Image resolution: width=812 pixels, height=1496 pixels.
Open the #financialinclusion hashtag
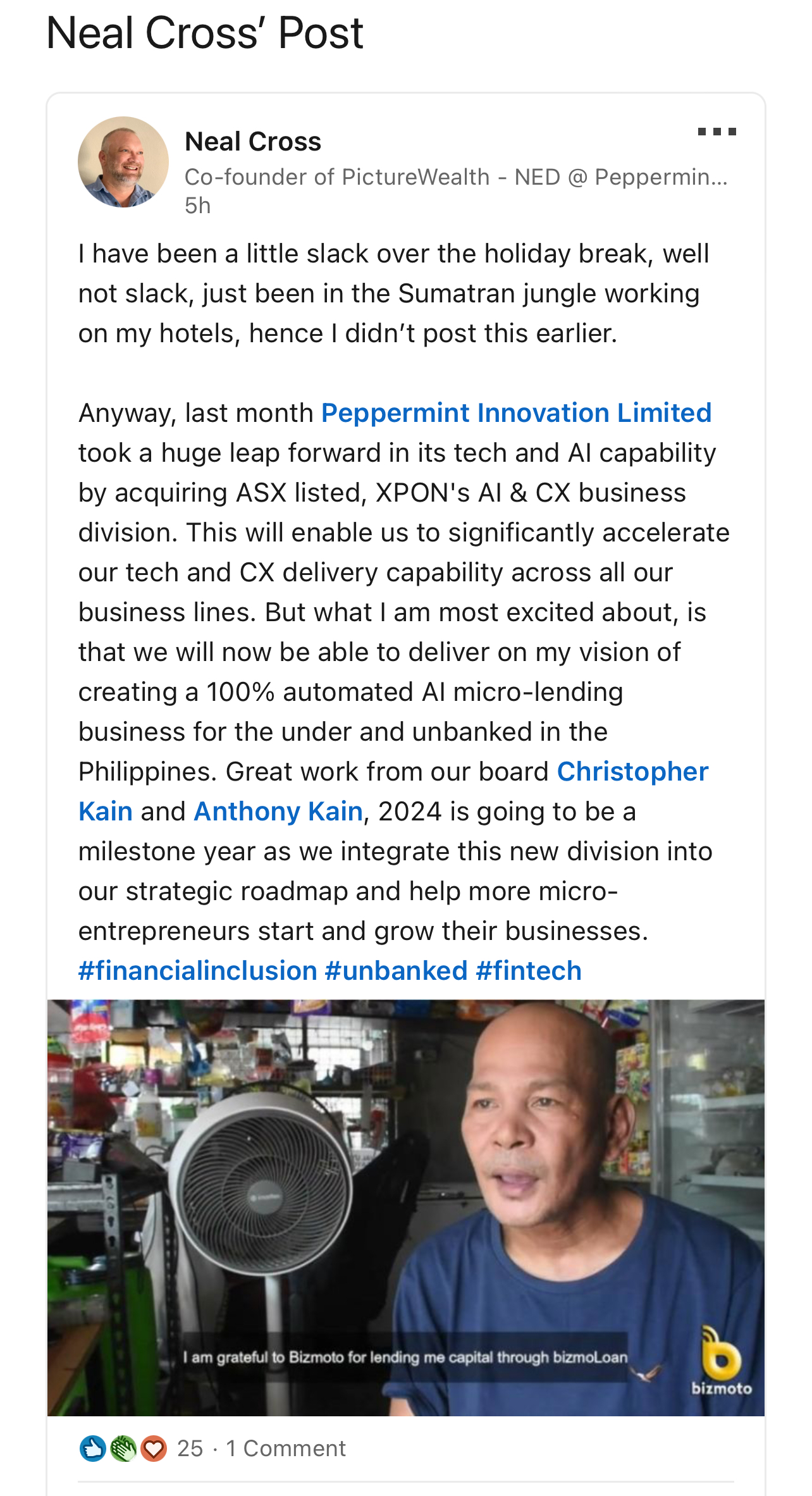point(198,970)
